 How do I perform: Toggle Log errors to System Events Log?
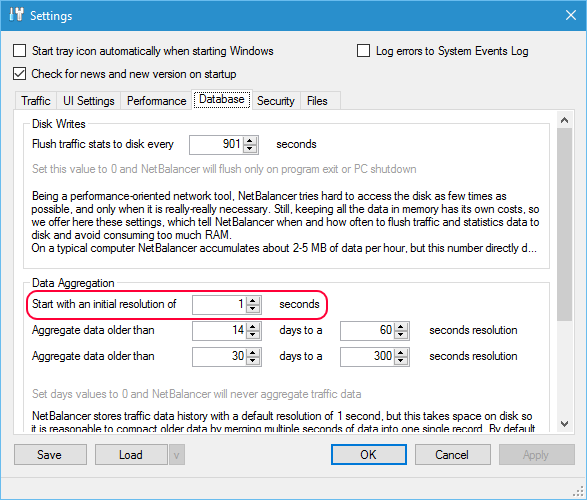click(x=363, y=51)
